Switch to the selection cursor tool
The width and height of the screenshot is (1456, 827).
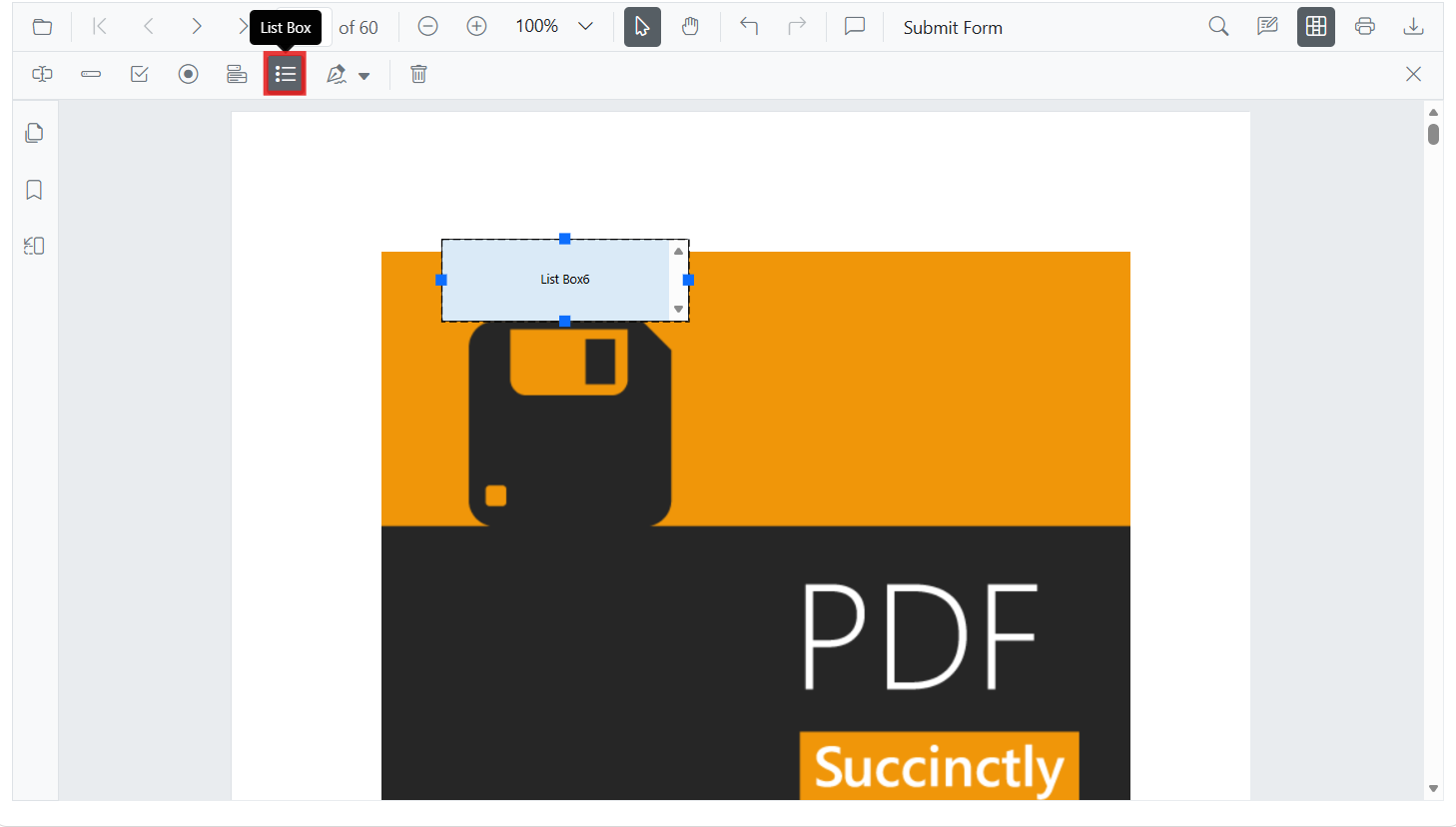click(x=642, y=27)
